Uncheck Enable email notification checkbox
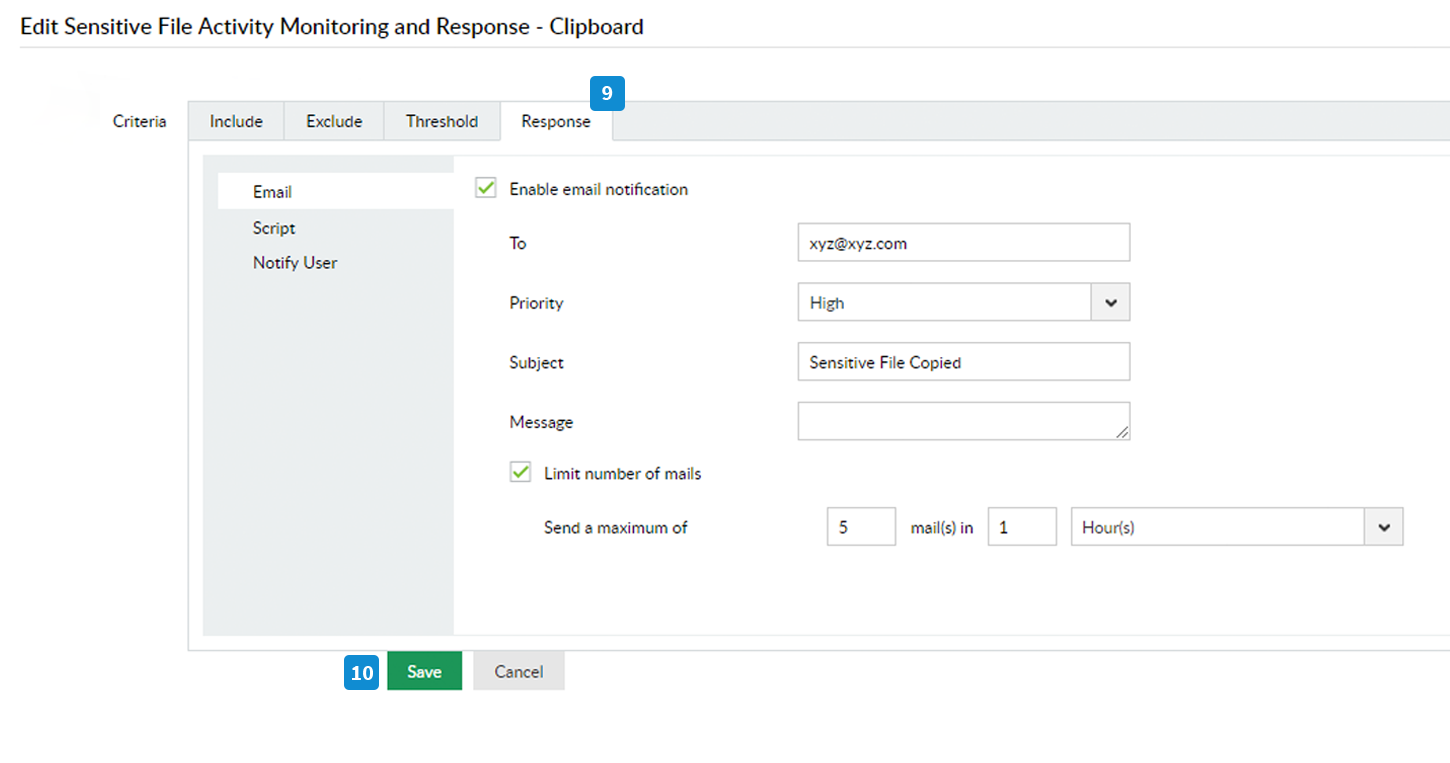Screen dimensions: 1450x763 (x=486, y=188)
